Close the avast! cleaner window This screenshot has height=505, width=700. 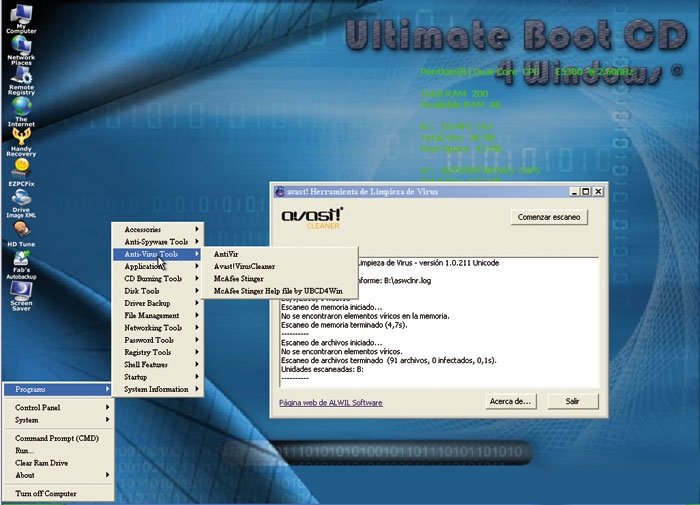[598, 192]
